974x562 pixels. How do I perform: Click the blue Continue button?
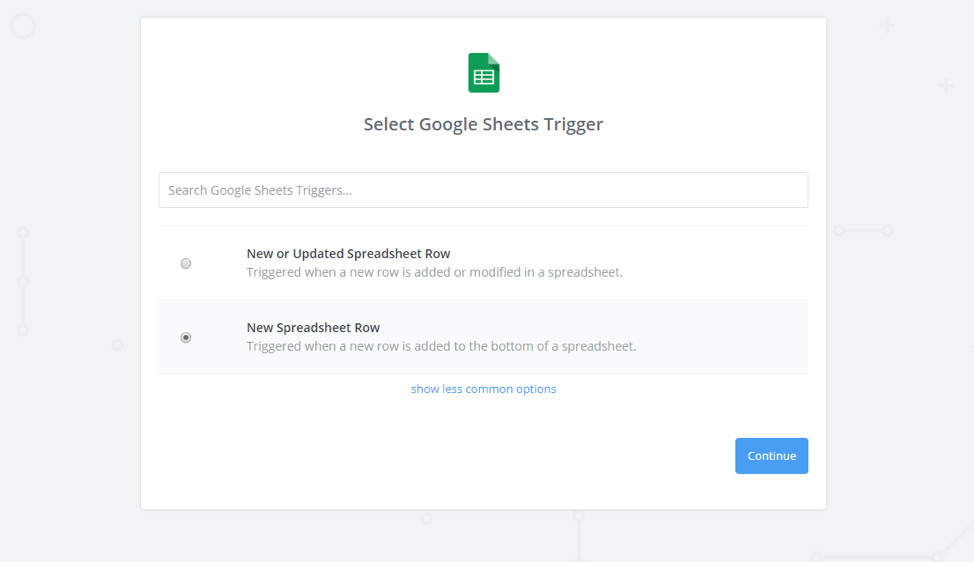coord(771,456)
